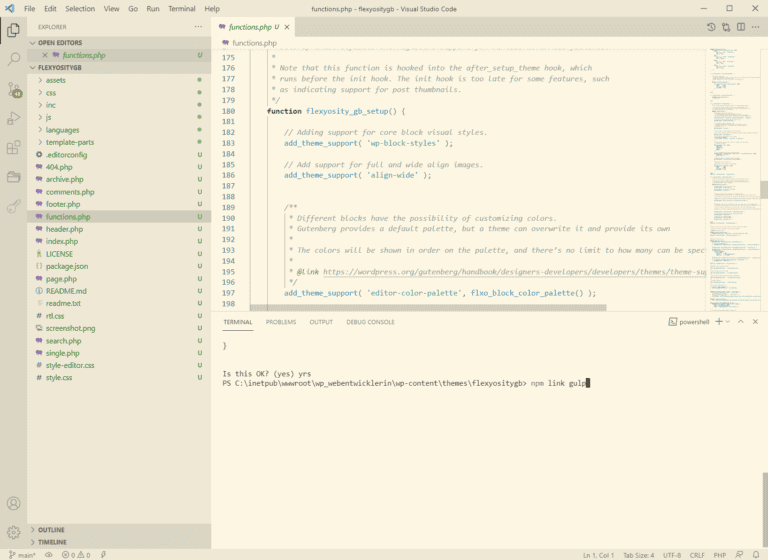Change the Tab Size: 4 indentation setting
Screen dimensions: 768x560
pos(638,555)
